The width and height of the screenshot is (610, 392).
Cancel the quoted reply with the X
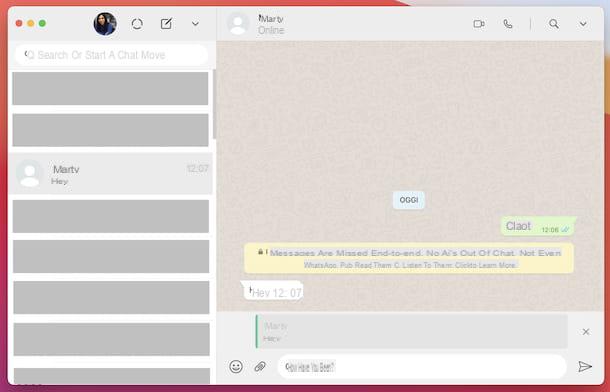pos(586,332)
